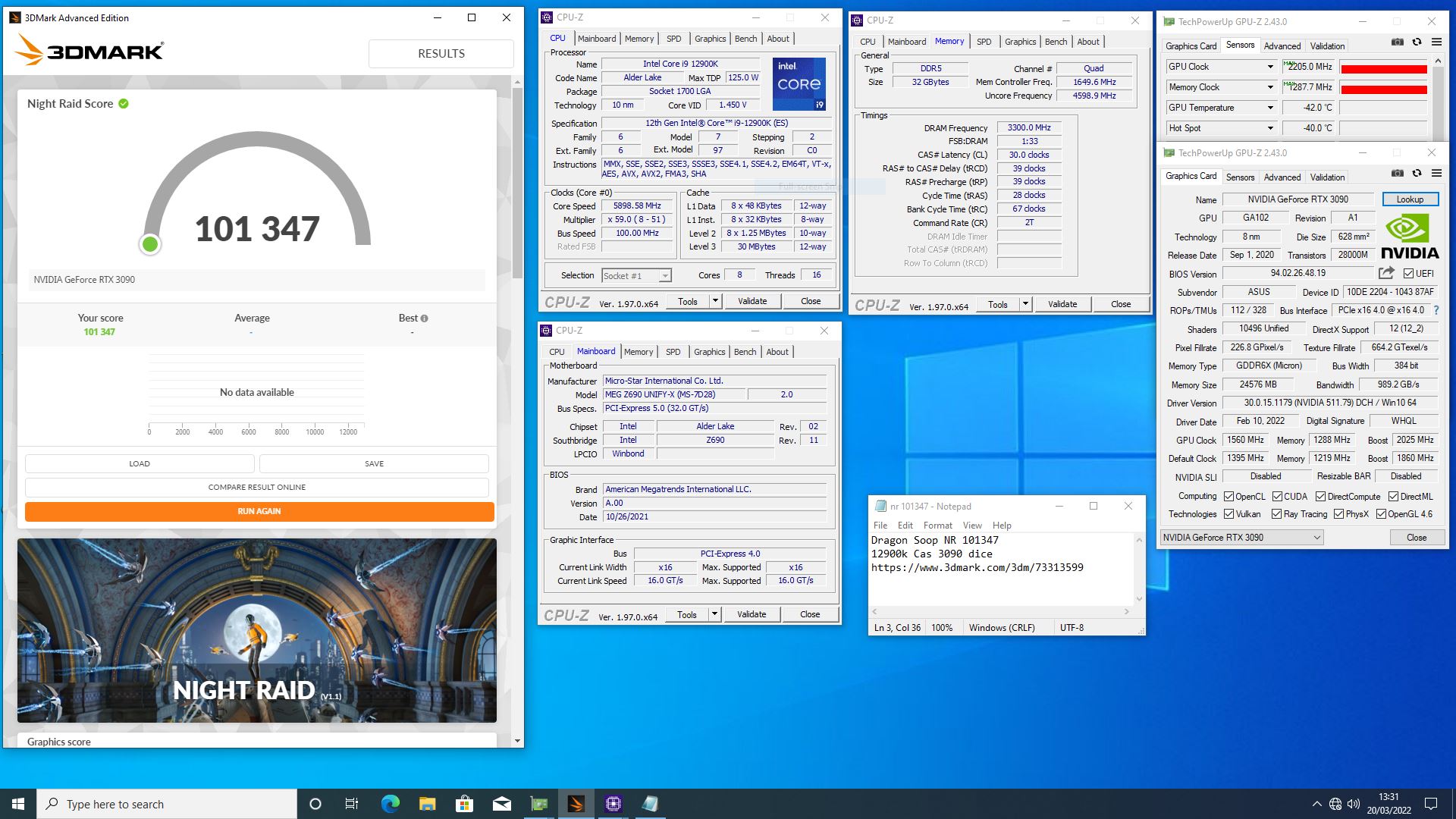Click the 3DMark logo
The width and height of the screenshot is (1456, 819).
click(89, 52)
